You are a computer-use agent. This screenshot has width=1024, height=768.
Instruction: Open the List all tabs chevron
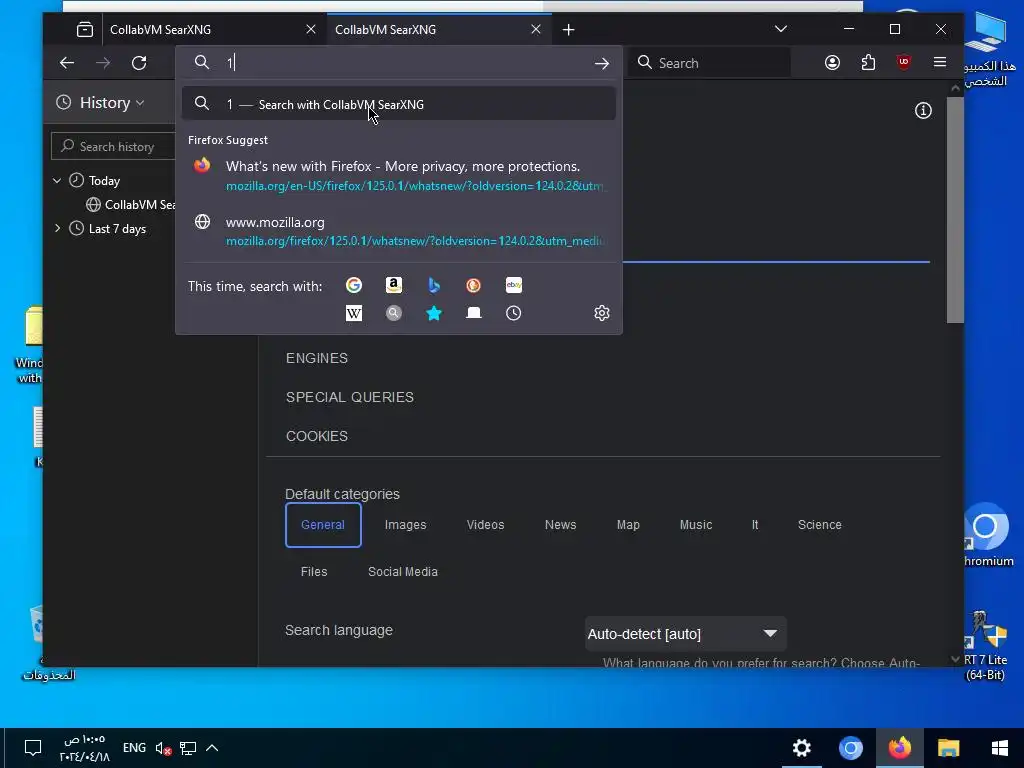(780, 29)
